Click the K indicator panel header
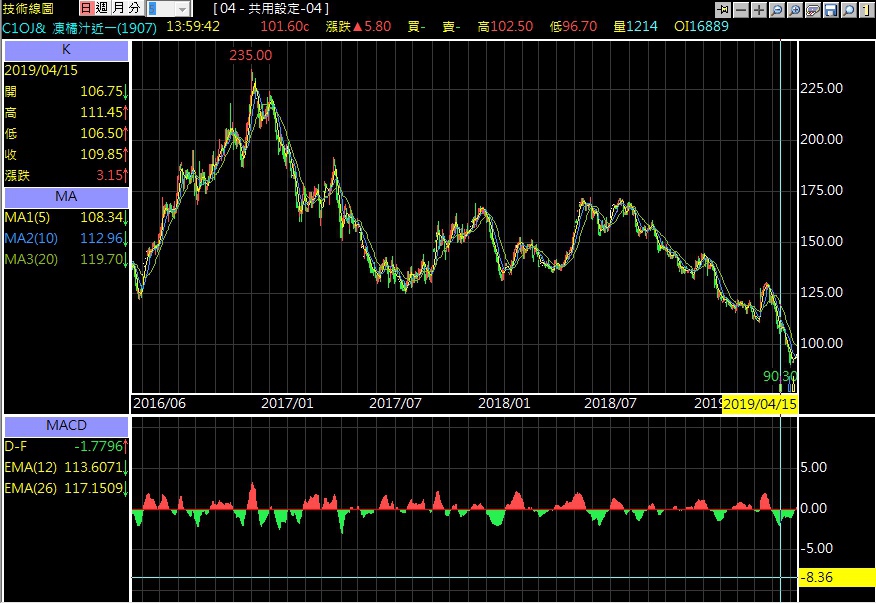The width and height of the screenshot is (876, 604). click(x=66, y=50)
